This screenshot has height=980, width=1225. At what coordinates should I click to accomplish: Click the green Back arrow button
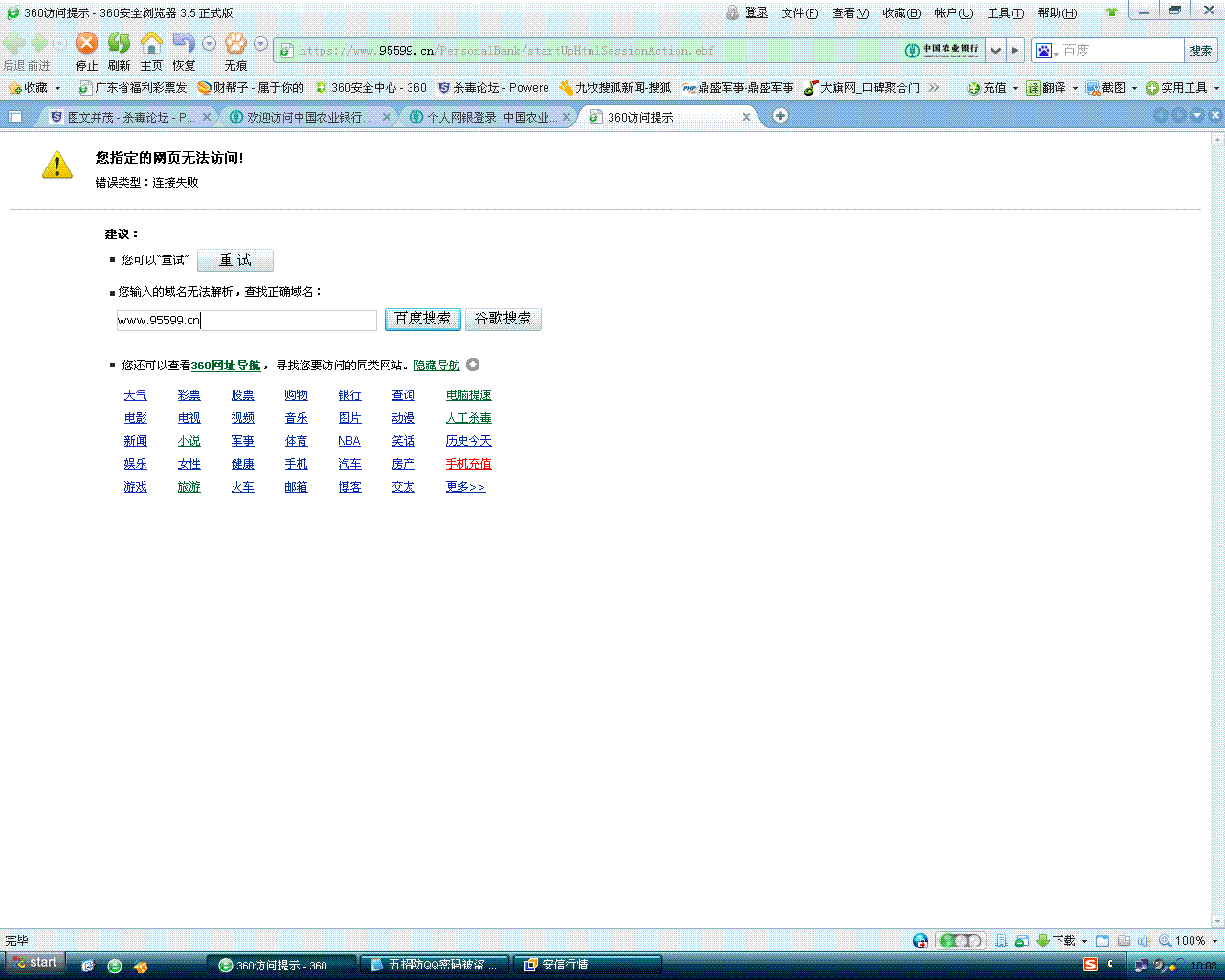(x=14, y=44)
